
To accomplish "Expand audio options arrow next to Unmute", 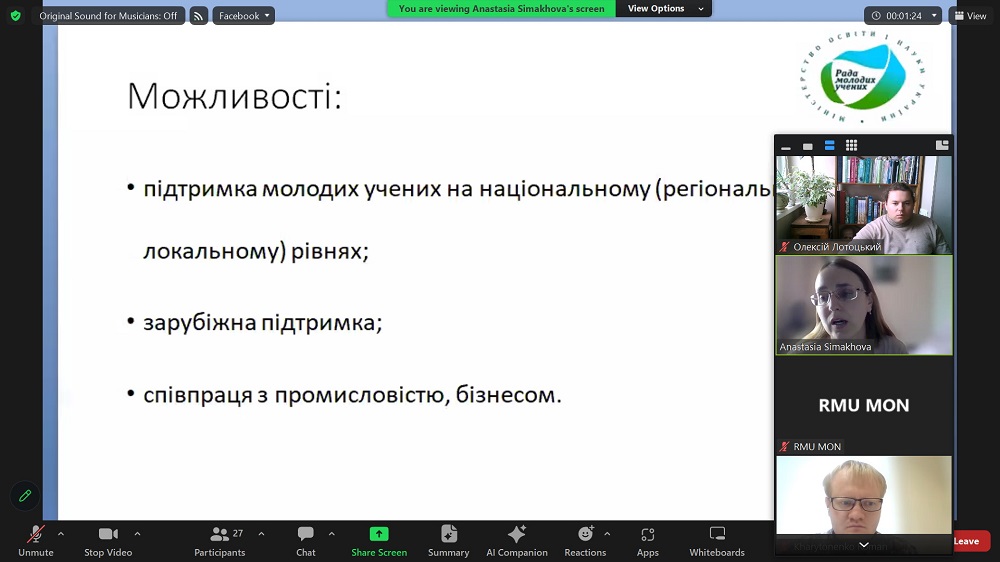I will 61,534.
